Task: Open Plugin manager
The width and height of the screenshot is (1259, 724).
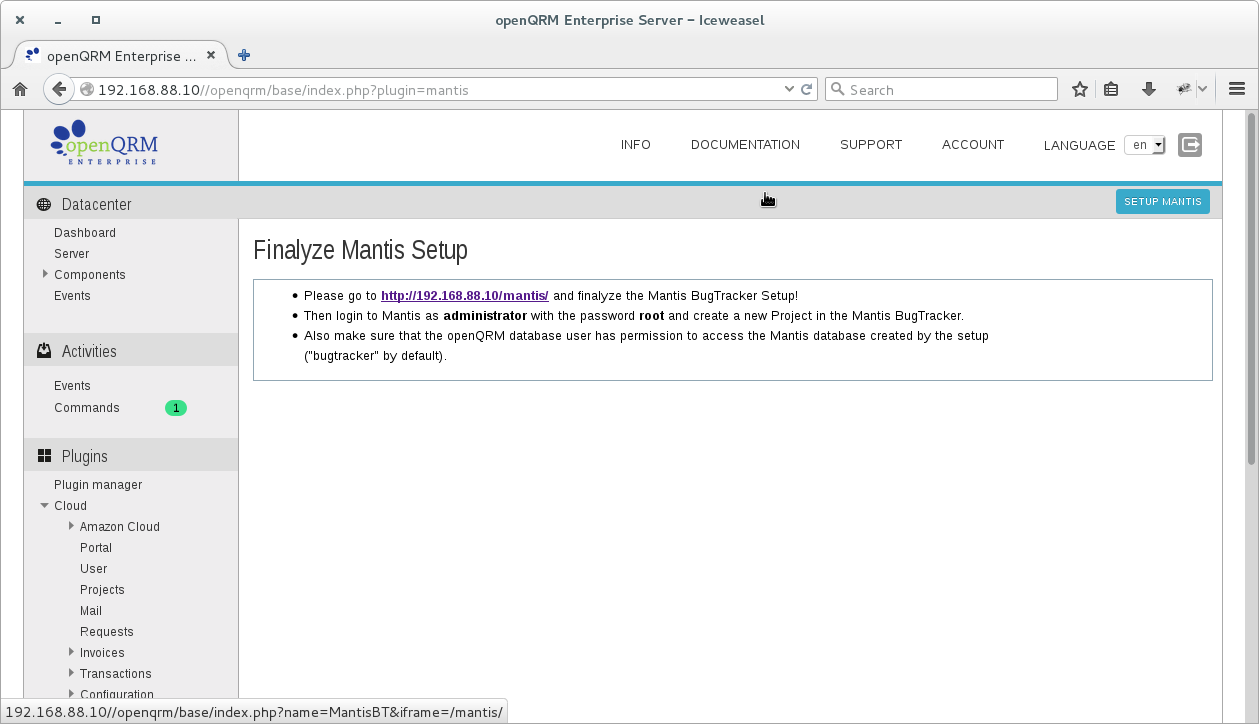Action: tap(98, 484)
